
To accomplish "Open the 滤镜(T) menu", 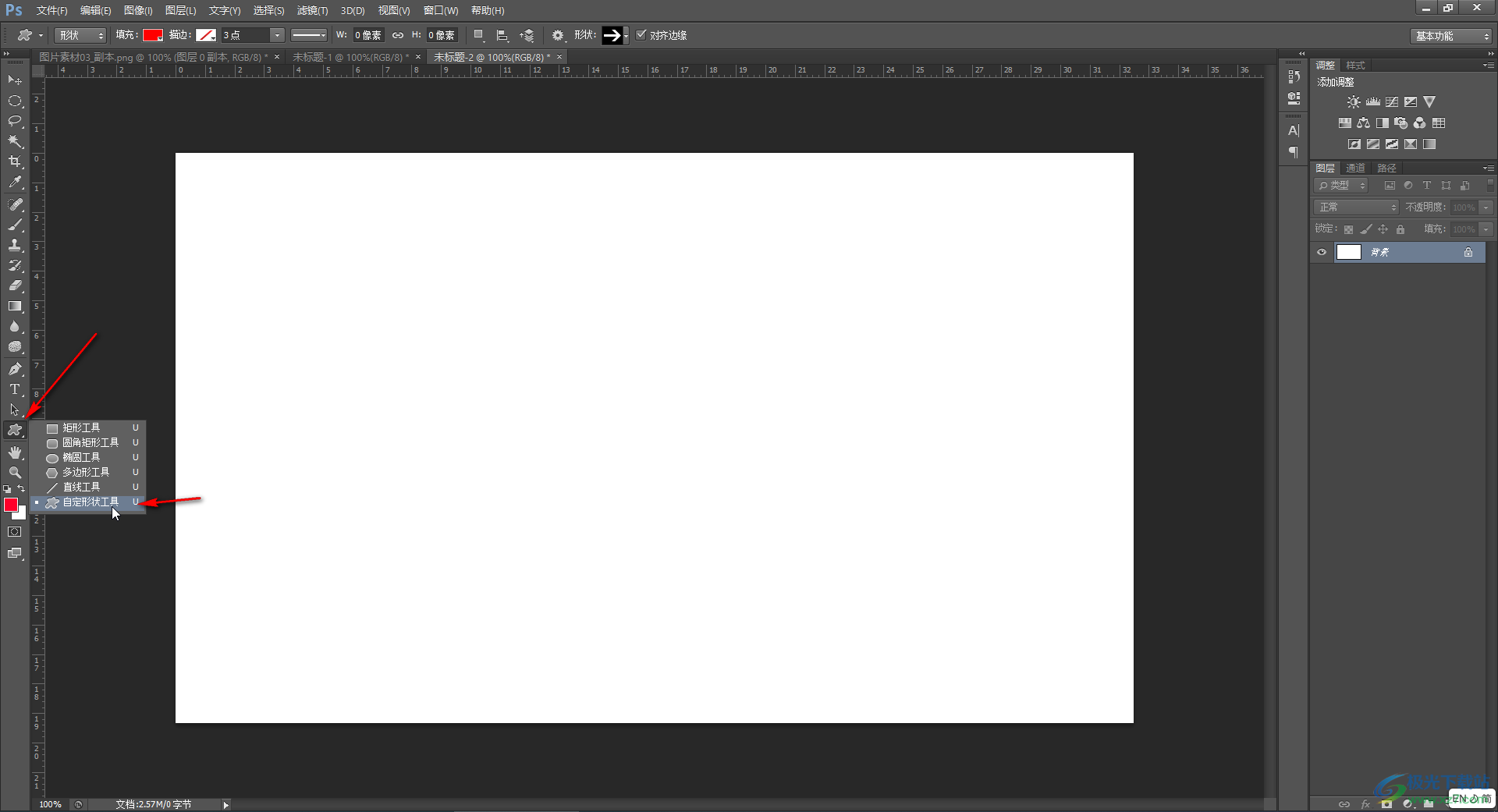I will pos(312,11).
